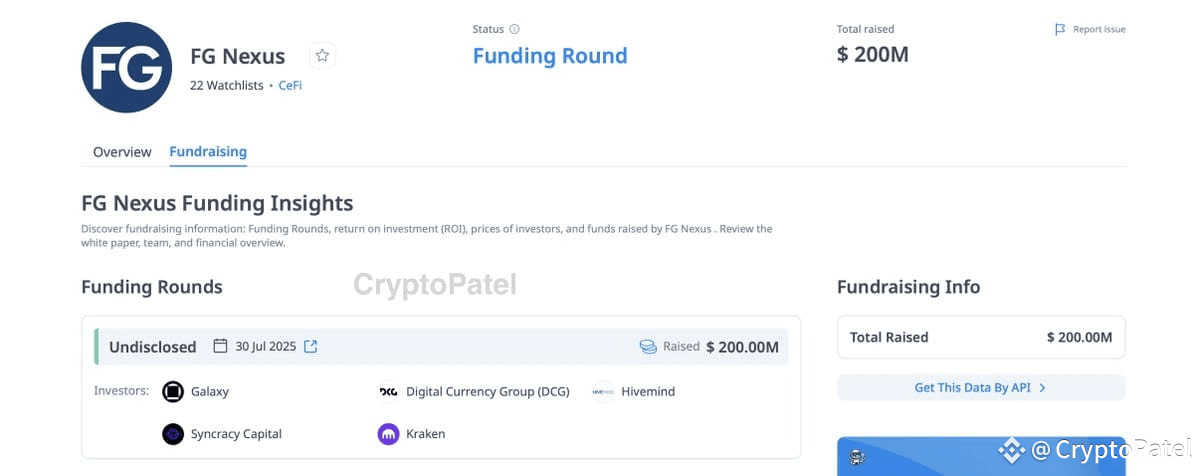Open the funding round external link icon

tap(311, 346)
